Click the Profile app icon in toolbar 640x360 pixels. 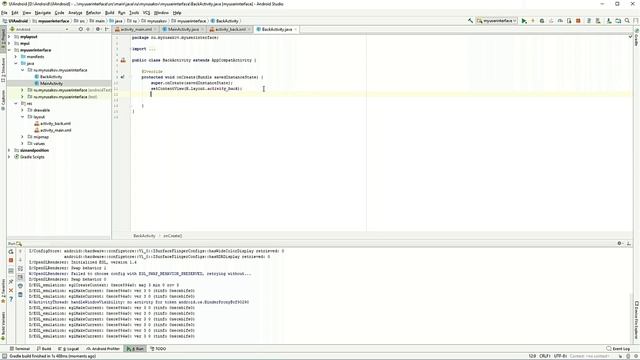[x=560, y=20]
